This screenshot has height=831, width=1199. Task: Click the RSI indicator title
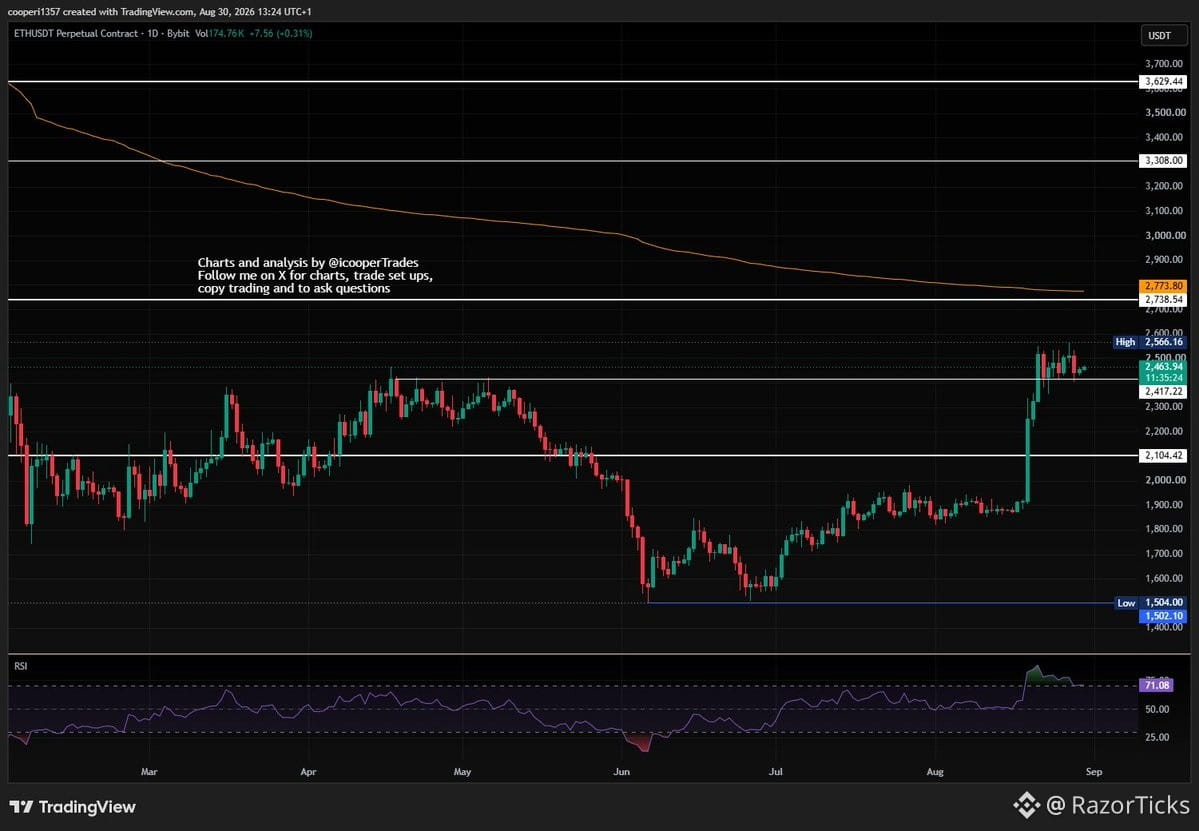tap(21, 667)
